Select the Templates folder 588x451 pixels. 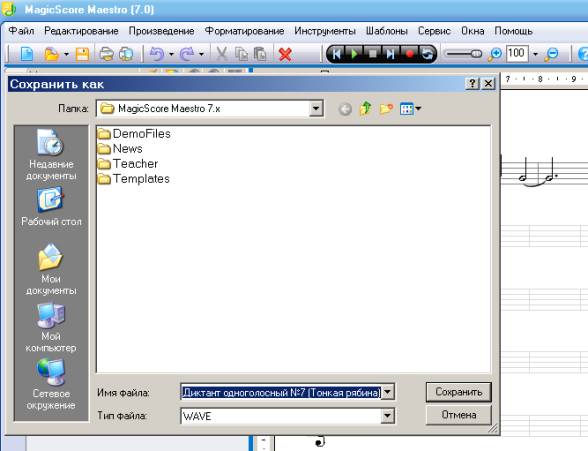134,179
